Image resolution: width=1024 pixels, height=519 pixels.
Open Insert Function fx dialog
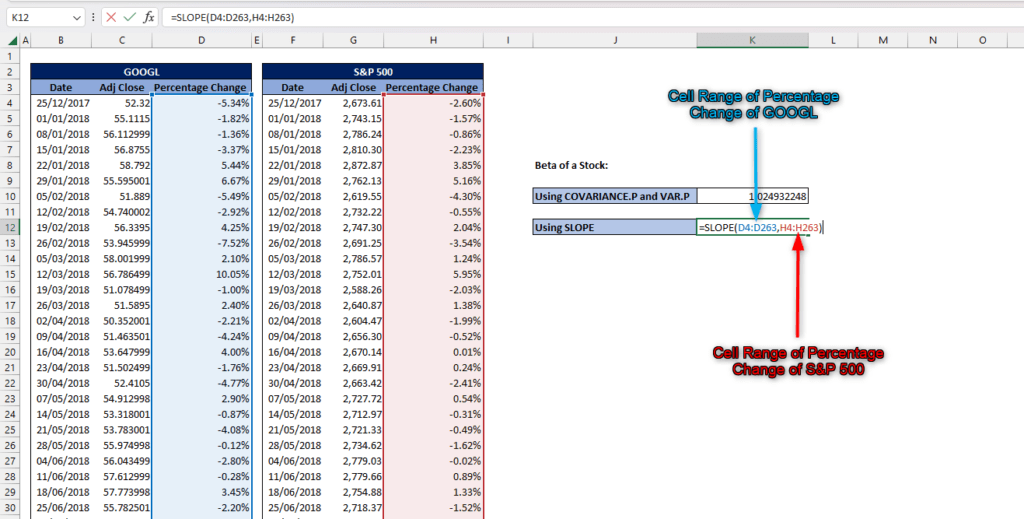tap(149, 18)
